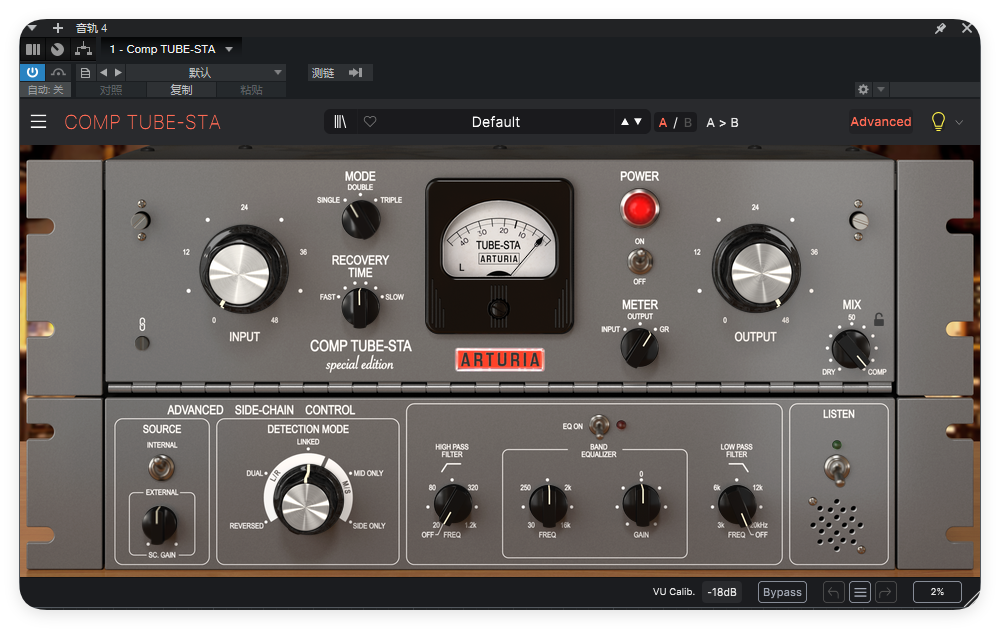The width and height of the screenshot is (1000, 629).
Task: Click the 粘贴 paste button
Action: tap(251, 90)
